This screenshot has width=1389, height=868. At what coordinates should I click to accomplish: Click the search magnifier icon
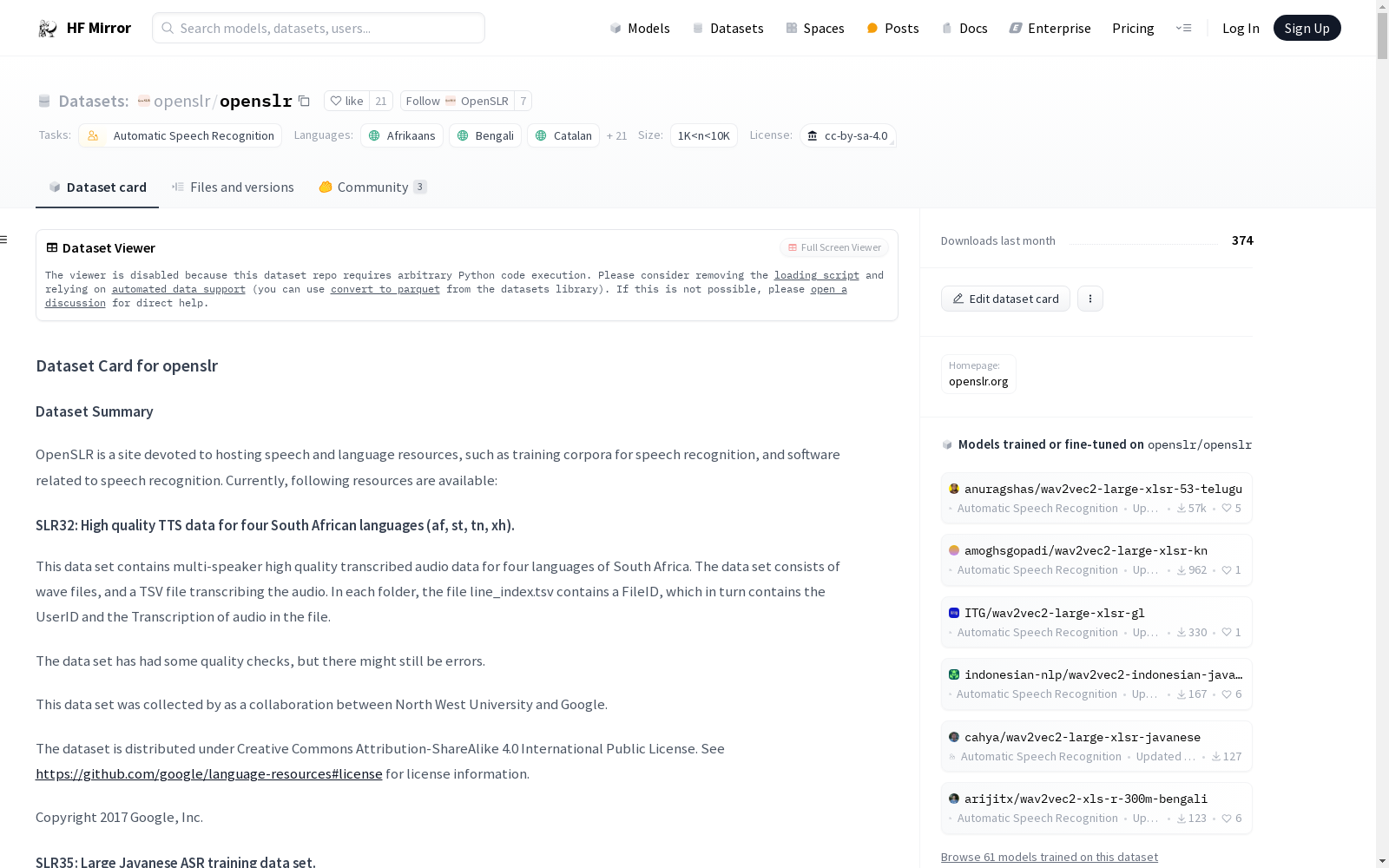168,28
